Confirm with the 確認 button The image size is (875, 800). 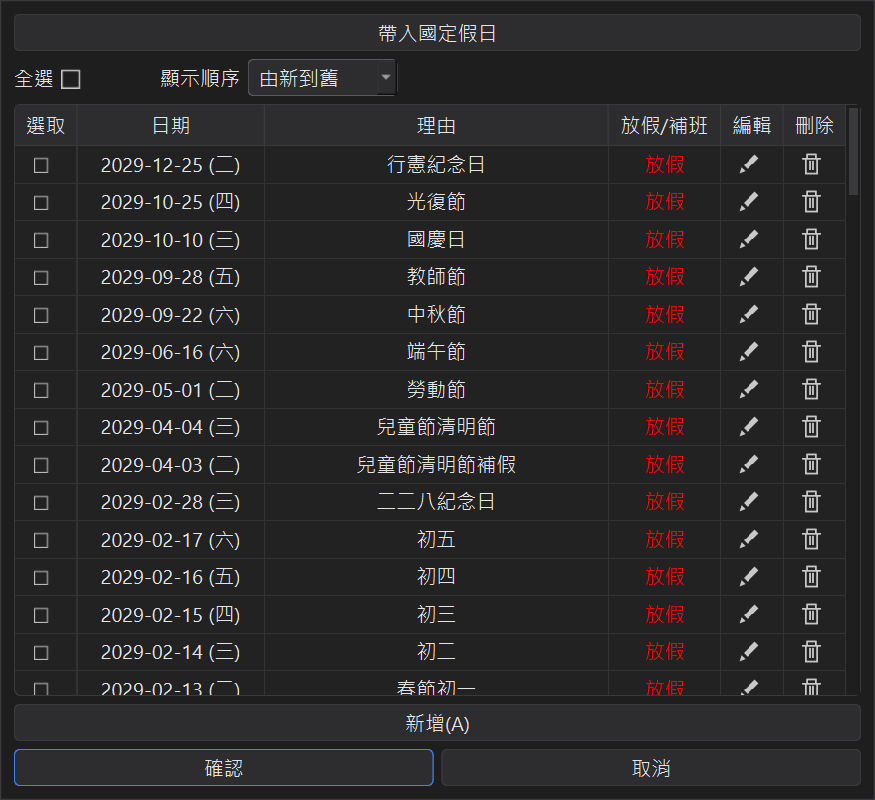coord(224,768)
